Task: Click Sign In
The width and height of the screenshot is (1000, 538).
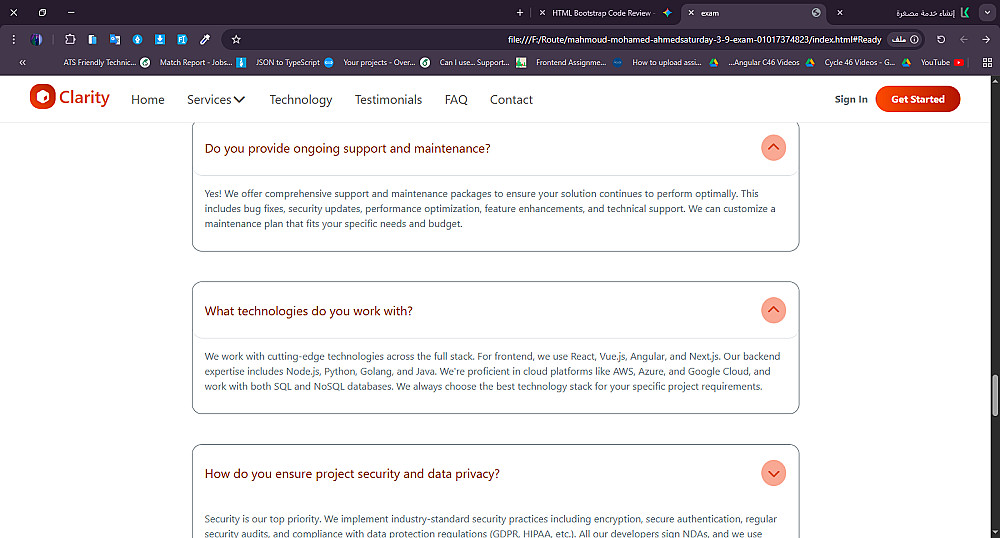Action: (851, 99)
